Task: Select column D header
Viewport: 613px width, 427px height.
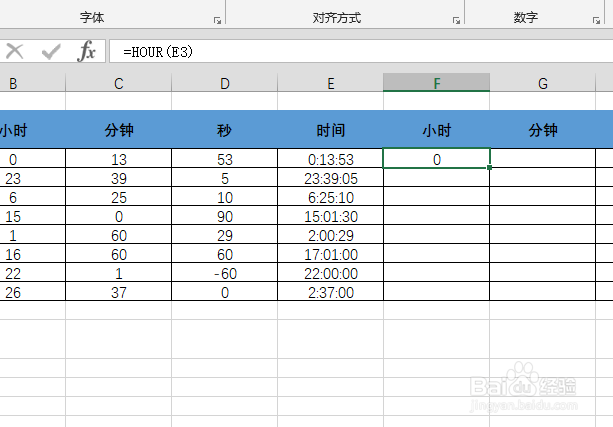Action: coord(225,83)
